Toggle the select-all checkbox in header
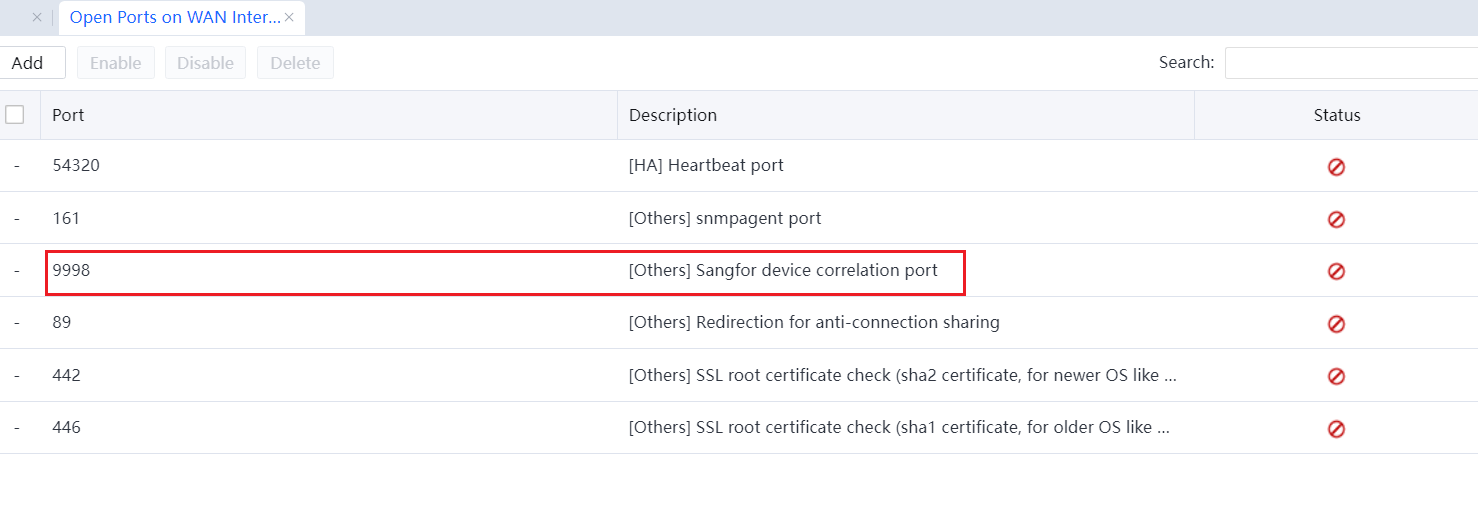Viewport: 1478px width, 510px height. pos(15,115)
